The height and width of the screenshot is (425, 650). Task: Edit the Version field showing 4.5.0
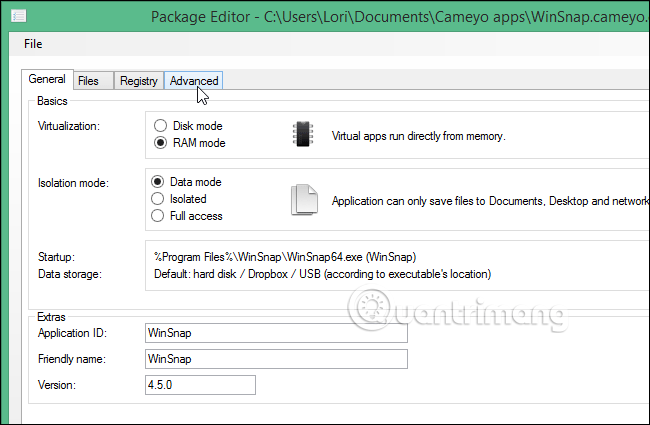tap(200, 385)
